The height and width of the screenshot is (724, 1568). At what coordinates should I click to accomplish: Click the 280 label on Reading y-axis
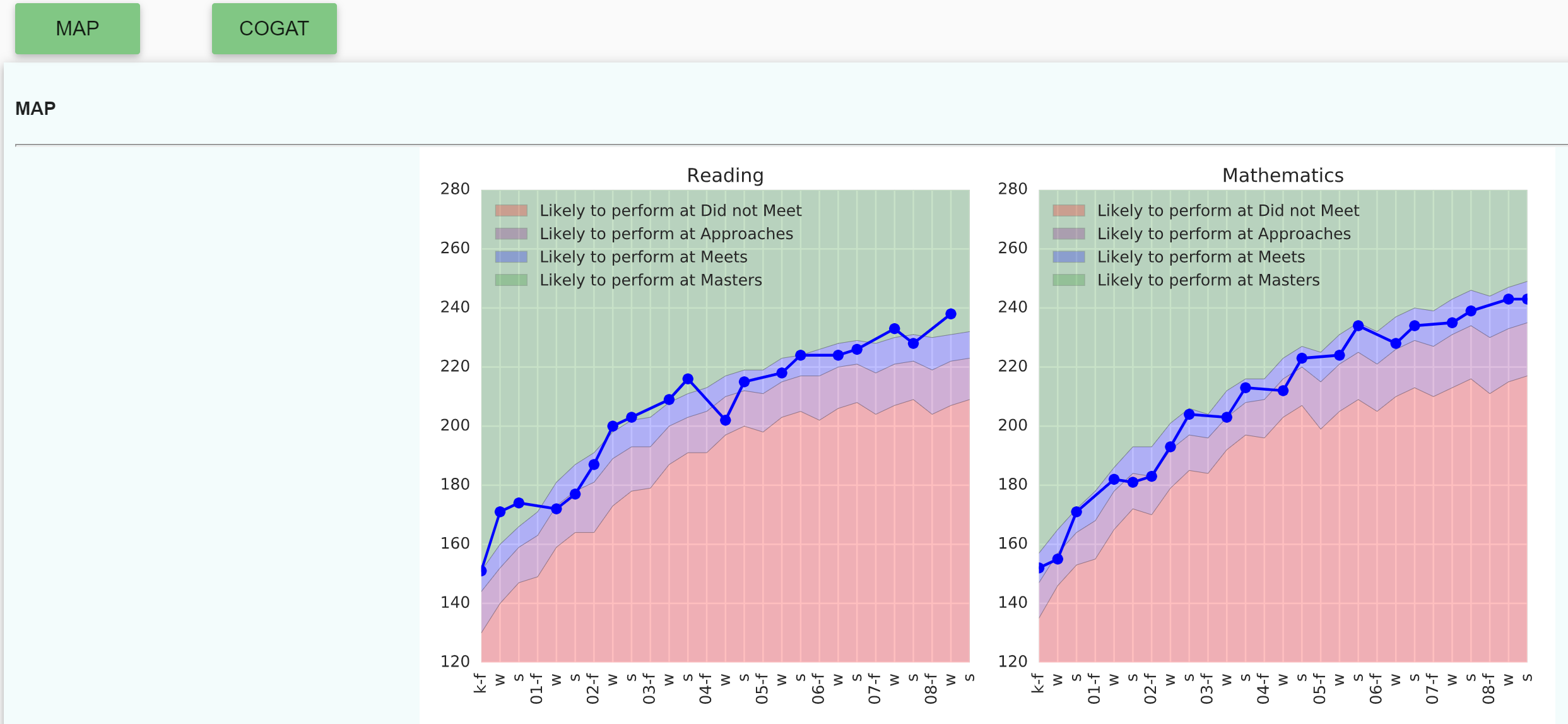click(x=455, y=189)
